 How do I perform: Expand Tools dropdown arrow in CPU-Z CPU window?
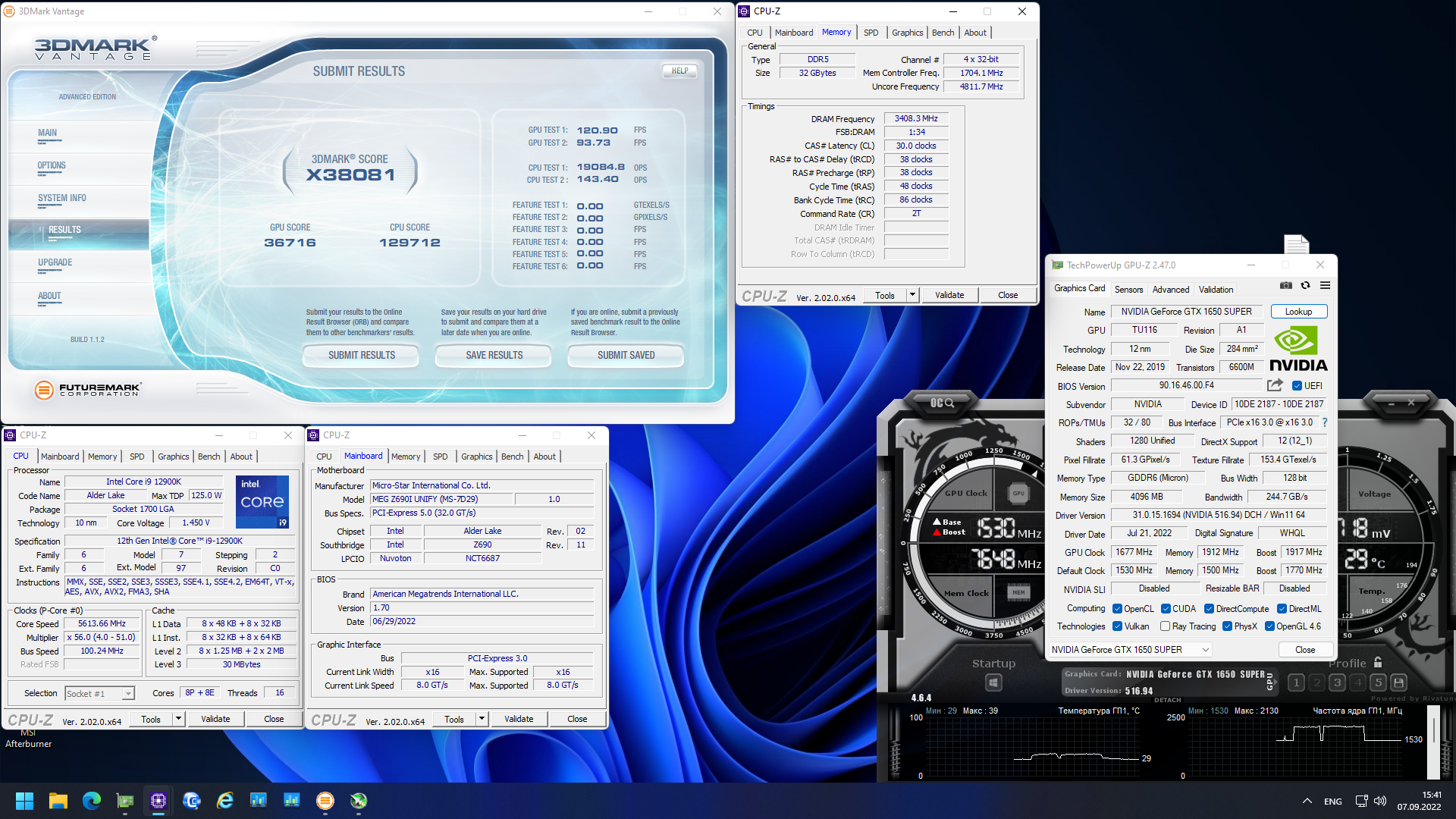pos(178,719)
